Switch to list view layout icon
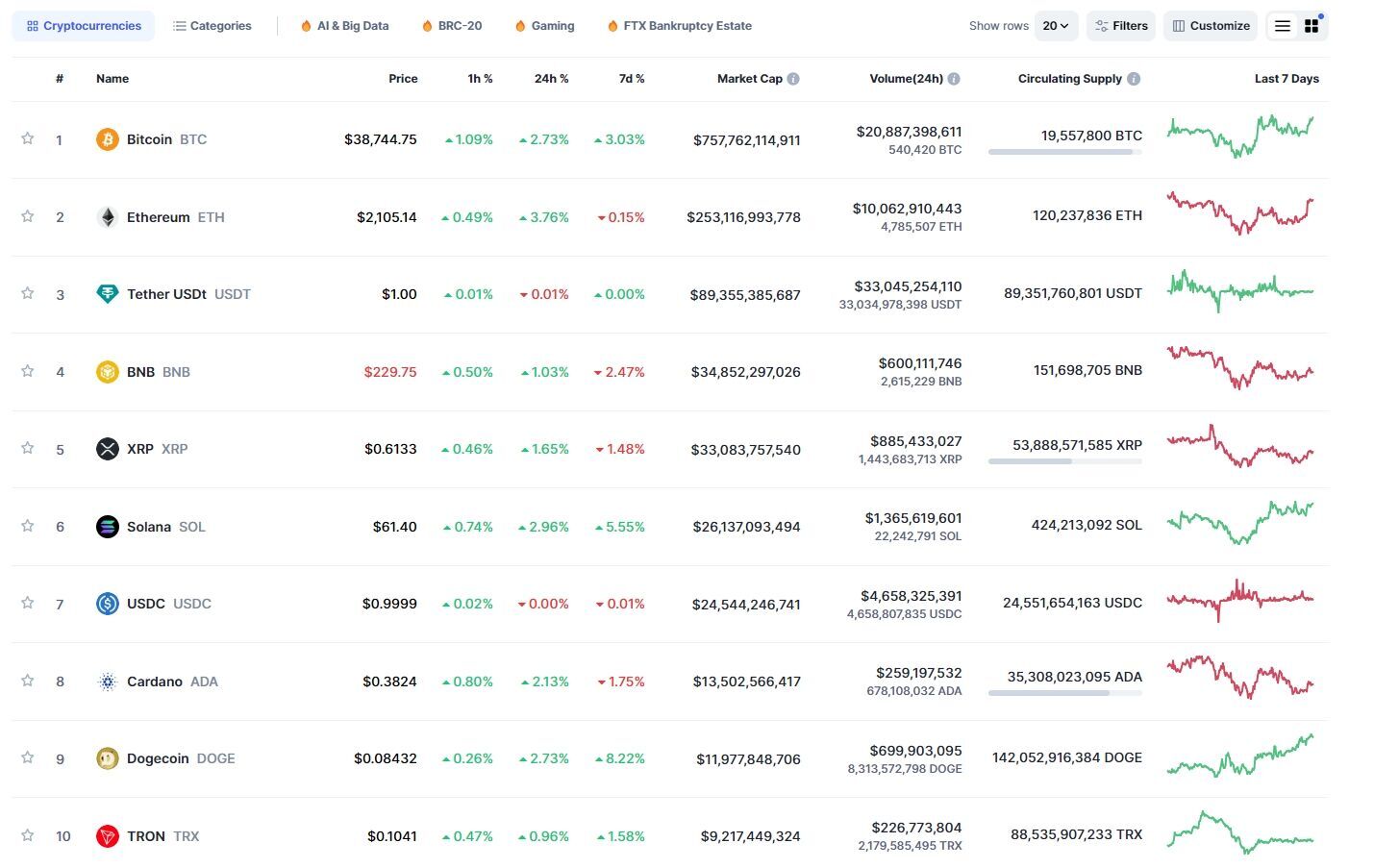 tap(1283, 26)
